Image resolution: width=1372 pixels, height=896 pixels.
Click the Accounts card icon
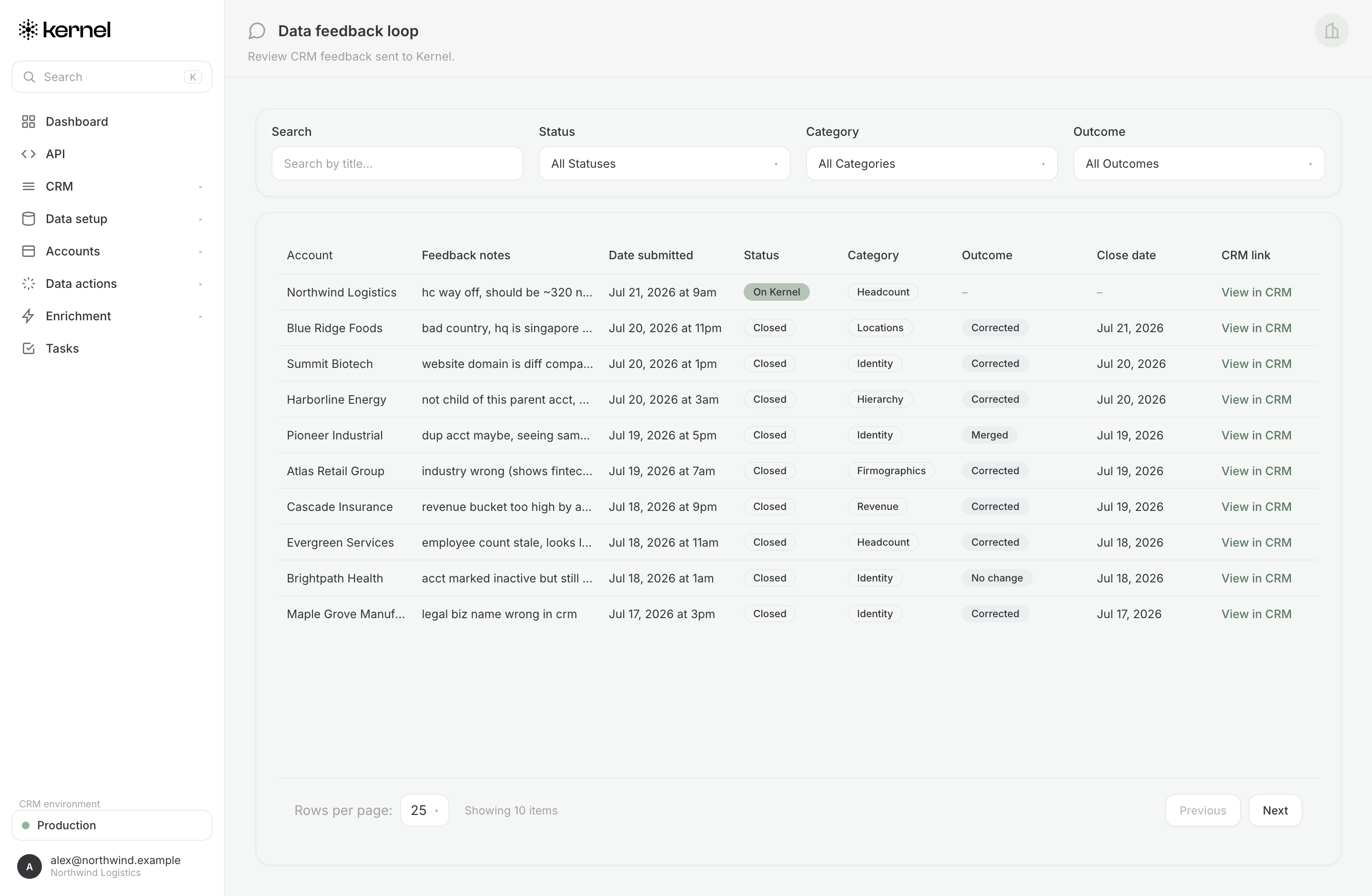pos(28,251)
